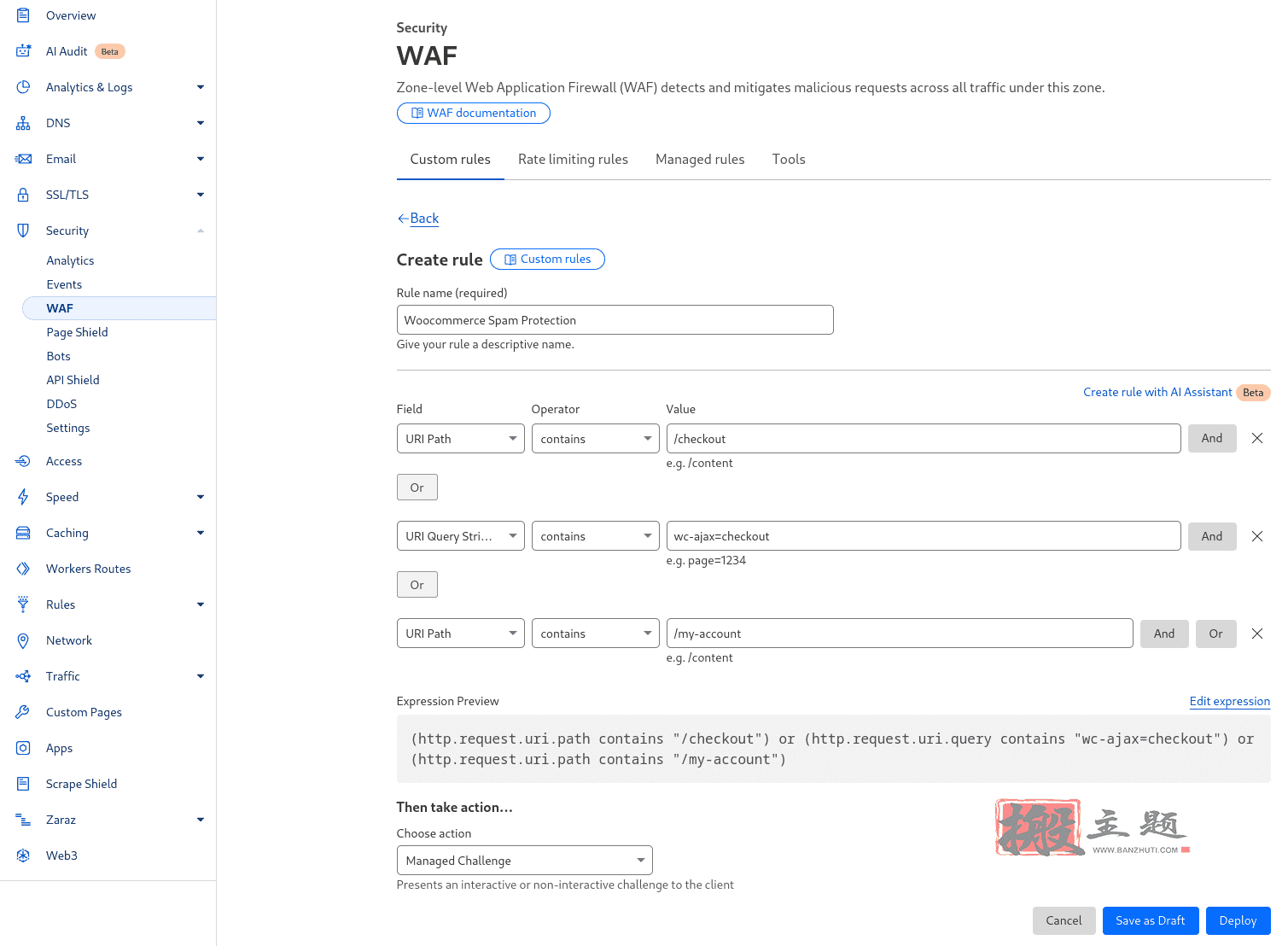This screenshot has height=946, width=1288.
Task: Remove the /my-account condition row
Action: [x=1256, y=634]
